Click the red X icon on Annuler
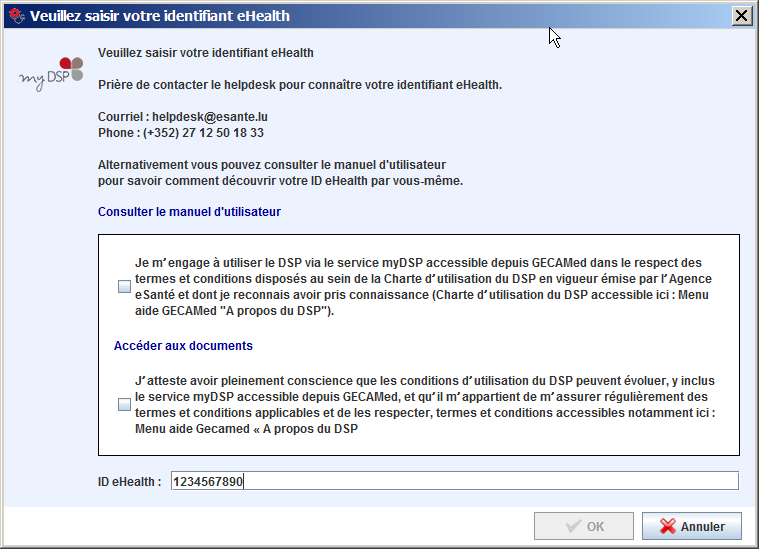759x549 pixels. [x=666, y=526]
